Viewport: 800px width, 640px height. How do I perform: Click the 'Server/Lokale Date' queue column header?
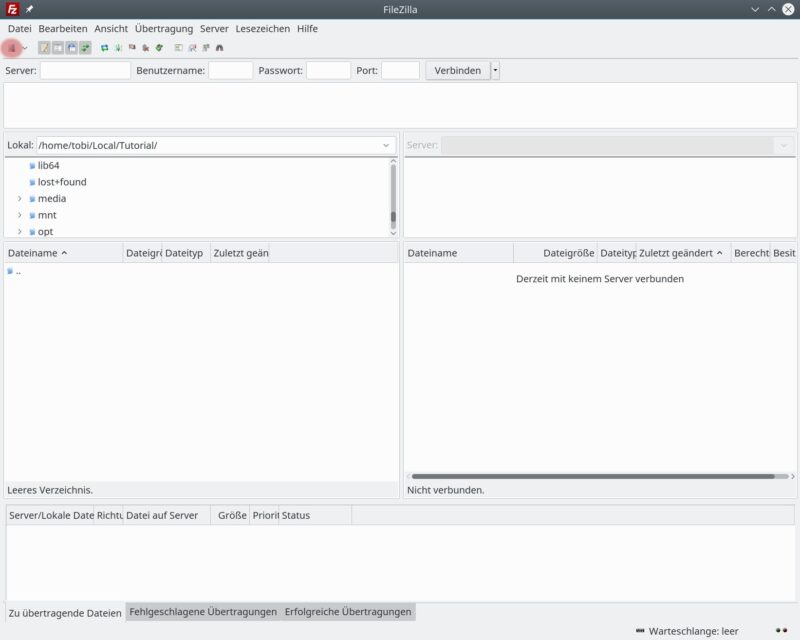point(51,515)
